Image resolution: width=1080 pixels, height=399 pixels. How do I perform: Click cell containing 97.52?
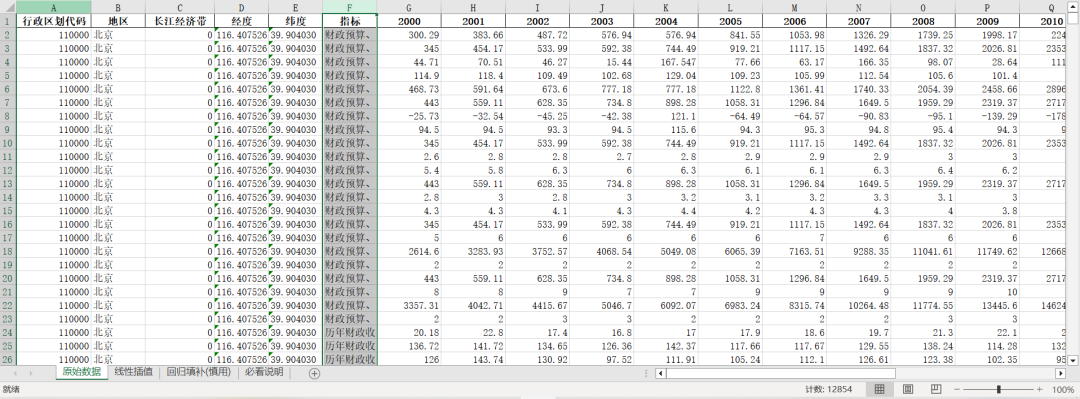(x=601, y=359)
